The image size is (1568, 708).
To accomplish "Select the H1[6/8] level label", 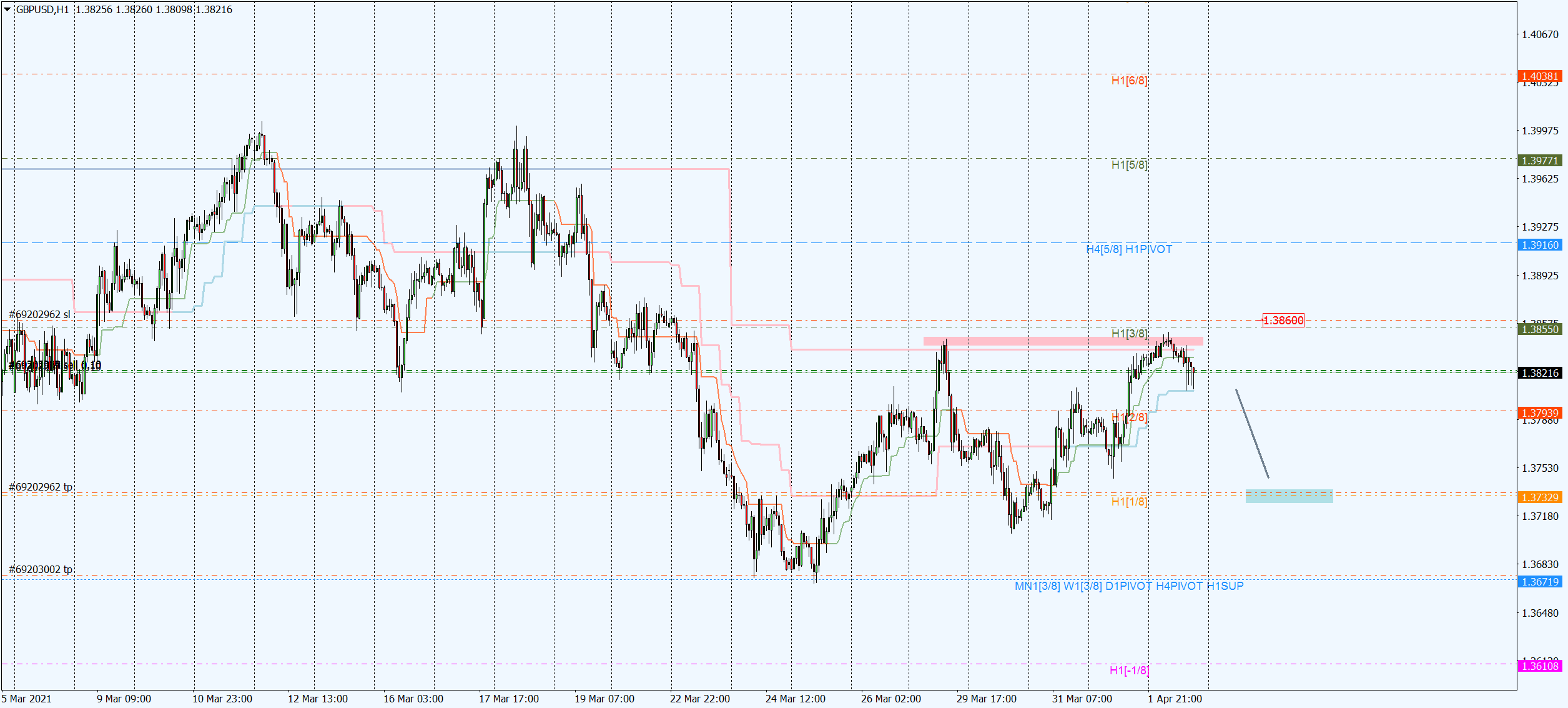I will click(x=1129, y=81).
